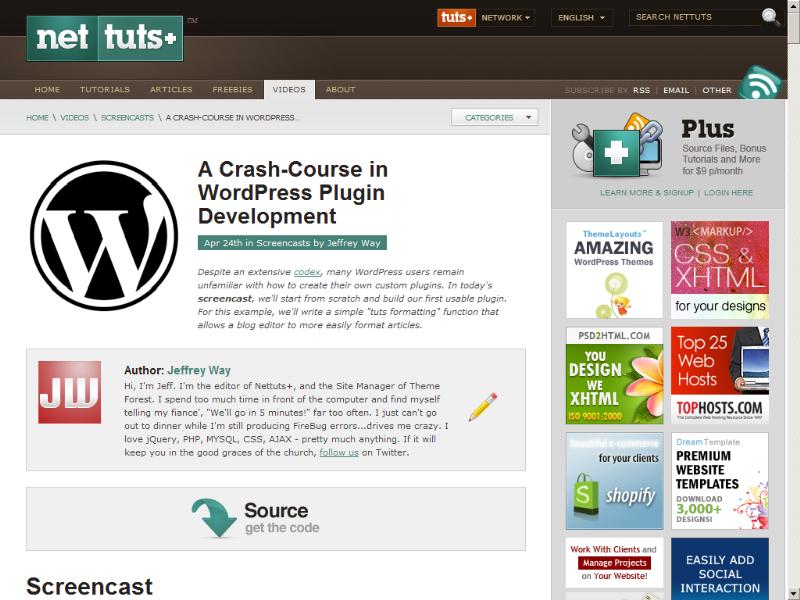
Task: Select the Videos tab
Action: (x=289, y=89)
